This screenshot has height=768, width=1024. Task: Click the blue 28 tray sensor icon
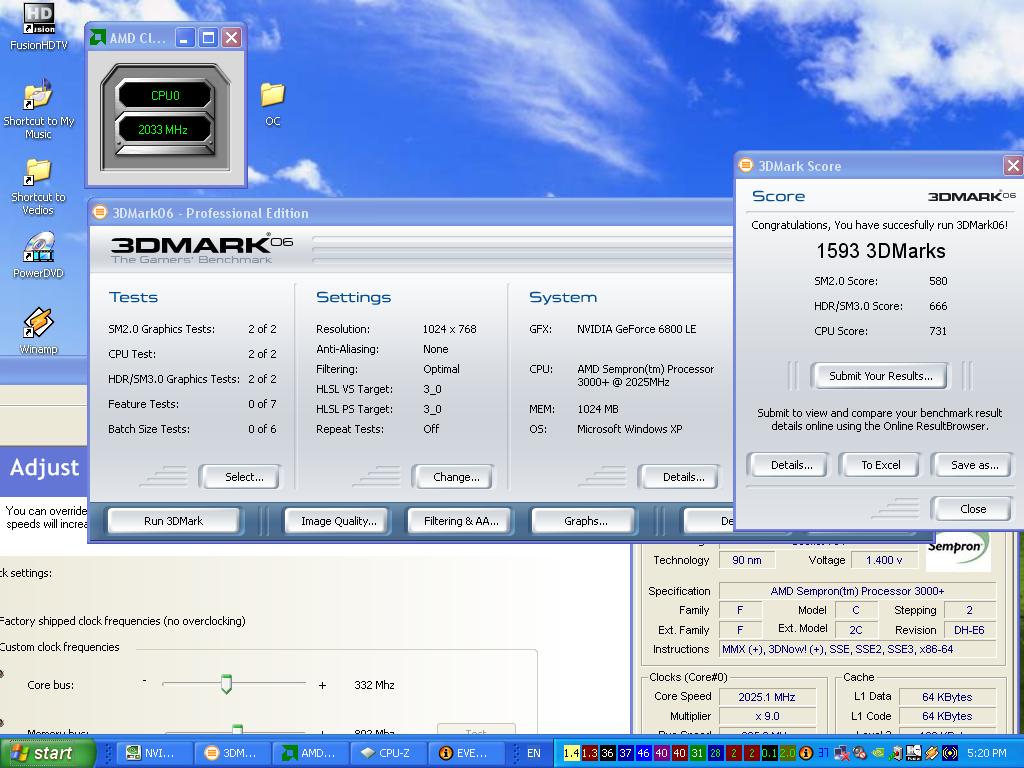pos(715,753)
